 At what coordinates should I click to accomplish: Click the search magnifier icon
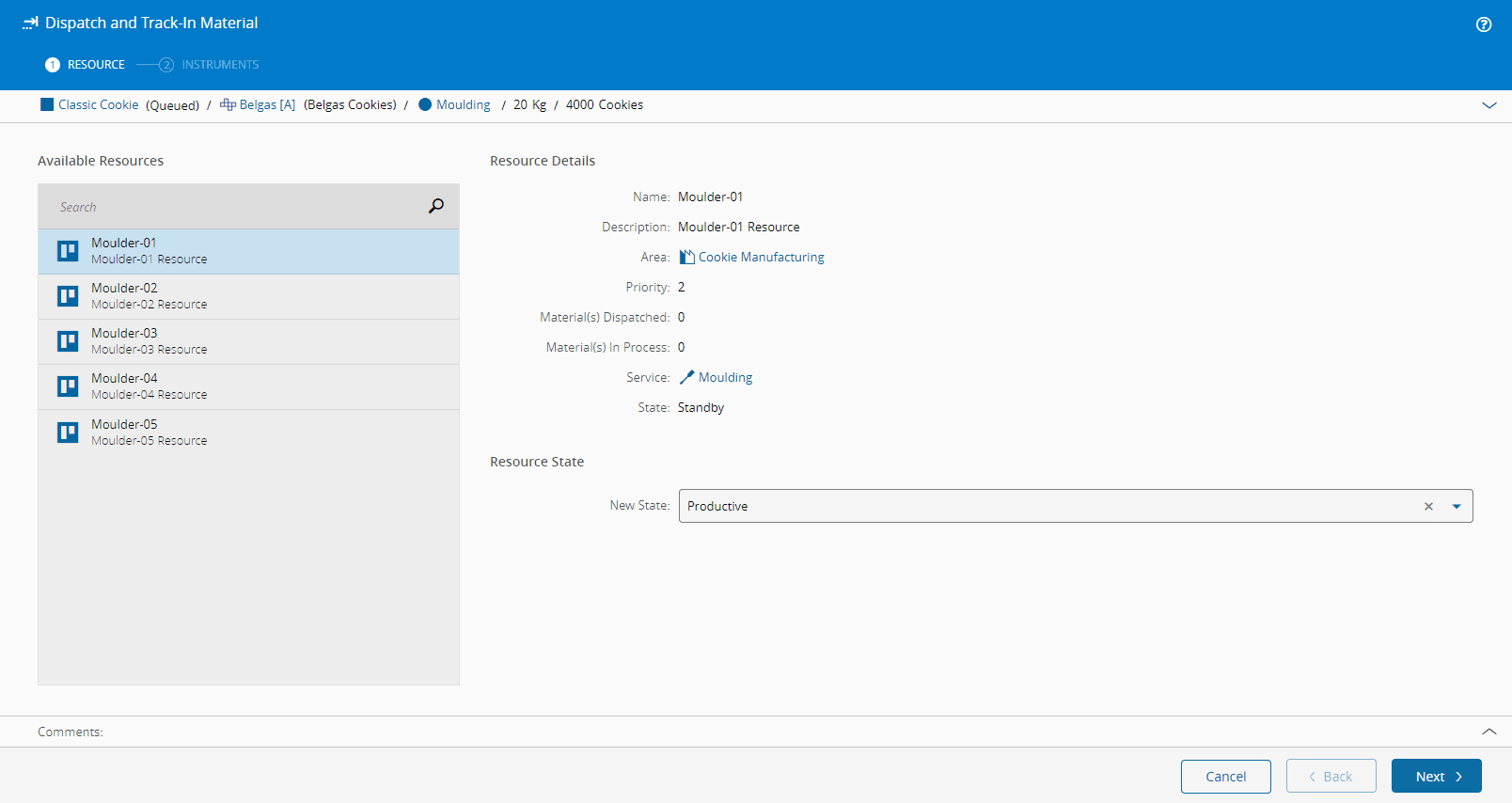pos(436,206)
